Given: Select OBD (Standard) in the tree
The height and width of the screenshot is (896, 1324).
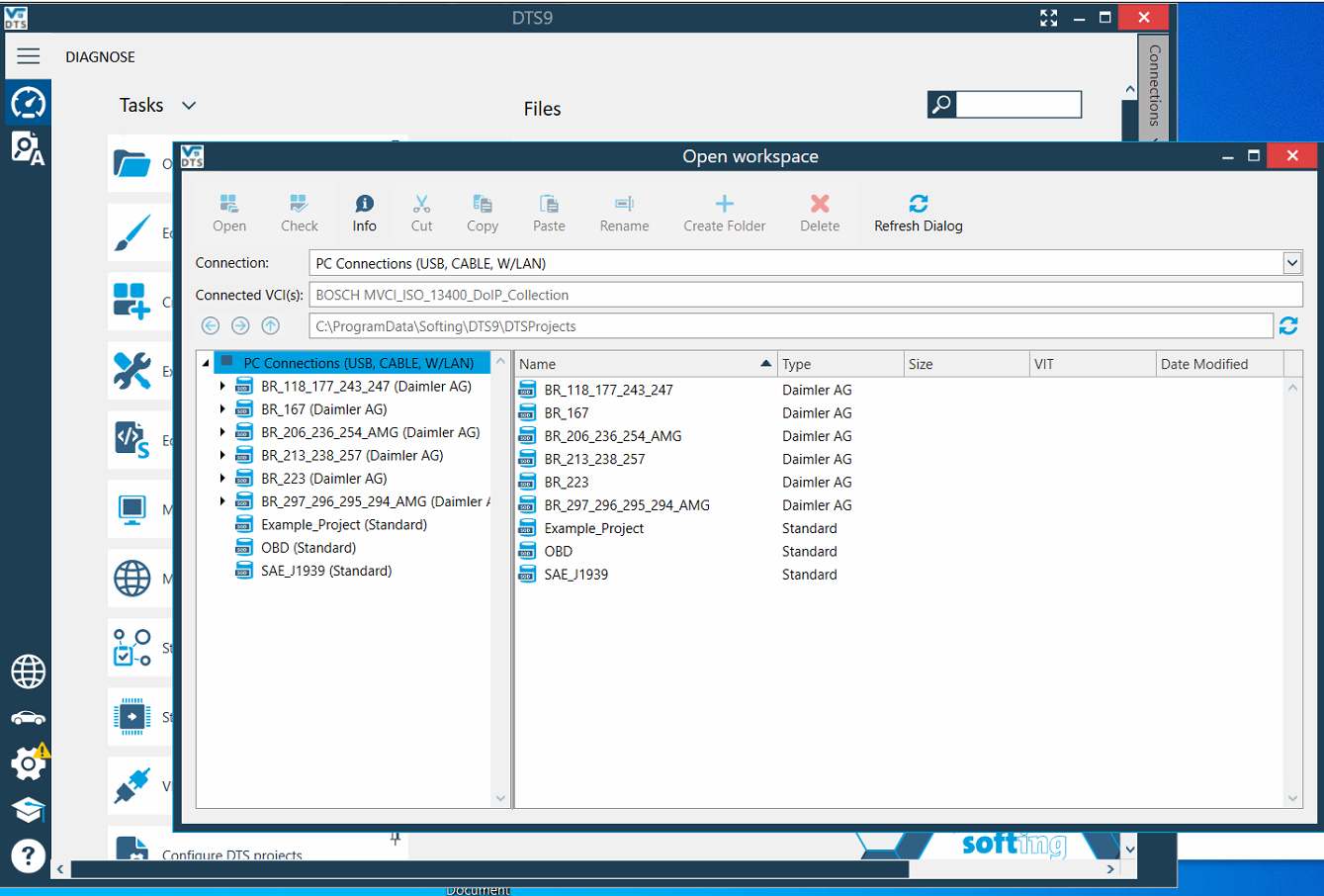Looking at the screenshot, I should (x=309, y=548).
